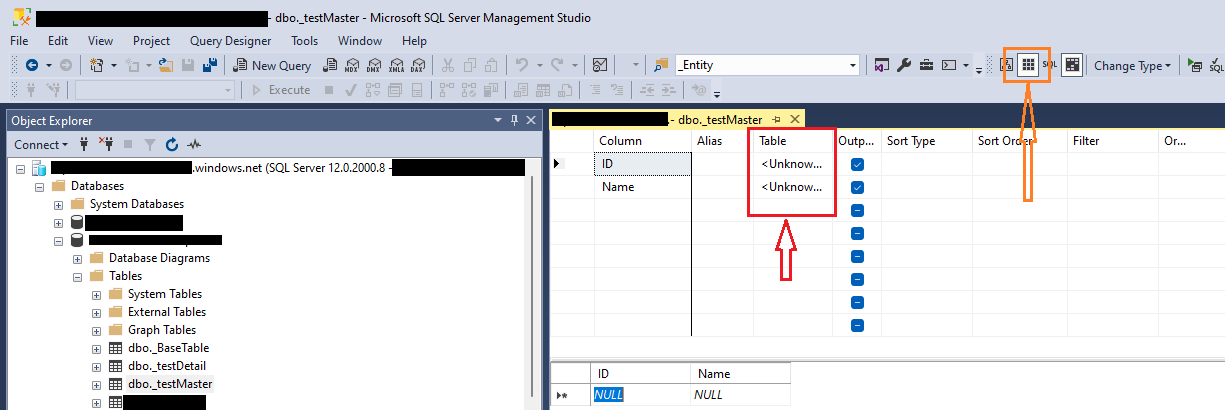The height and width of the screenshot is (410, 1225).
Task: Click the Connect Object Explorer plug icon
Action: click(x=84, y=144)
